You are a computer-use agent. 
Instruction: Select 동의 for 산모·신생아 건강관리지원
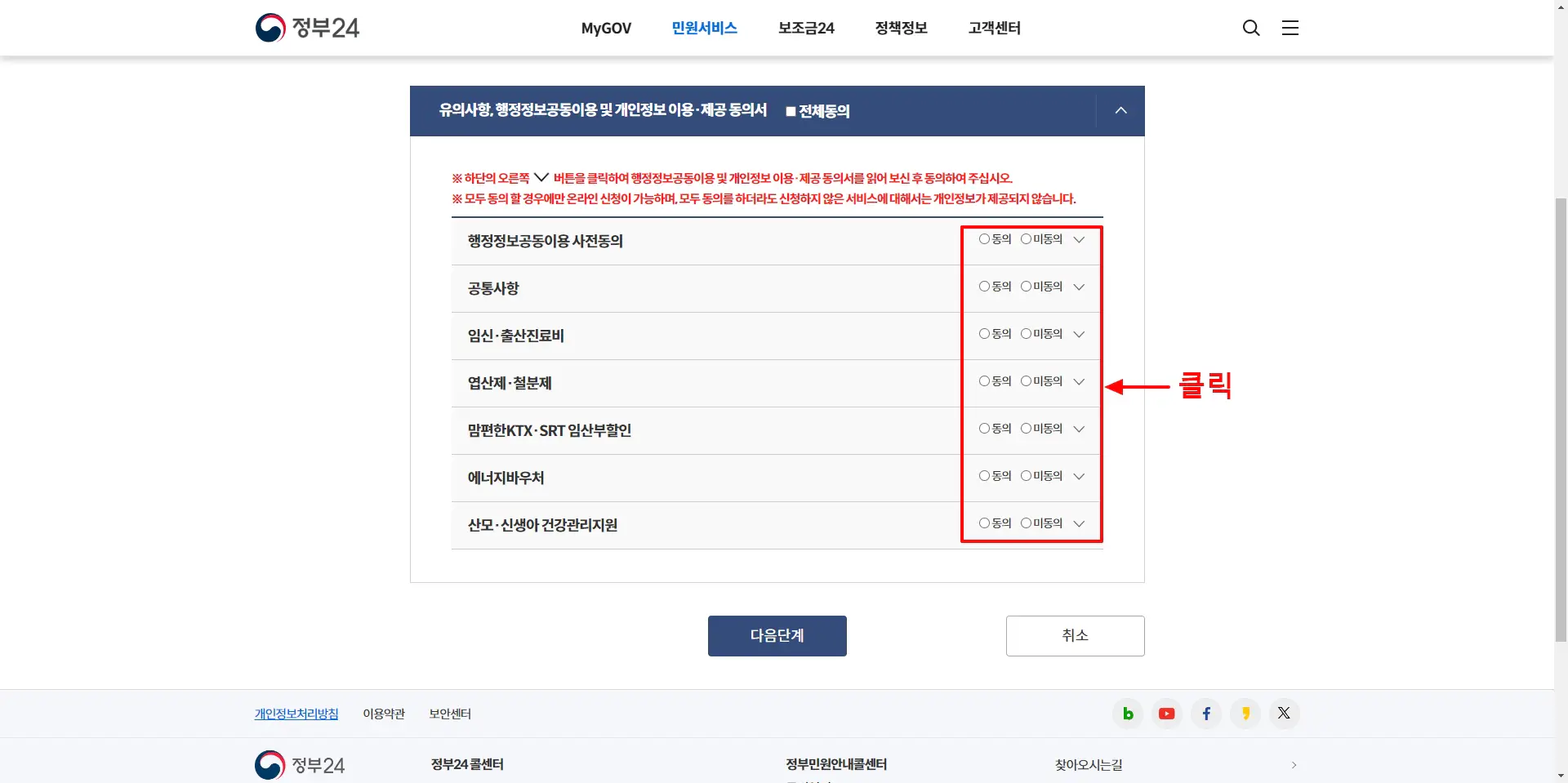tap(984, 523)
